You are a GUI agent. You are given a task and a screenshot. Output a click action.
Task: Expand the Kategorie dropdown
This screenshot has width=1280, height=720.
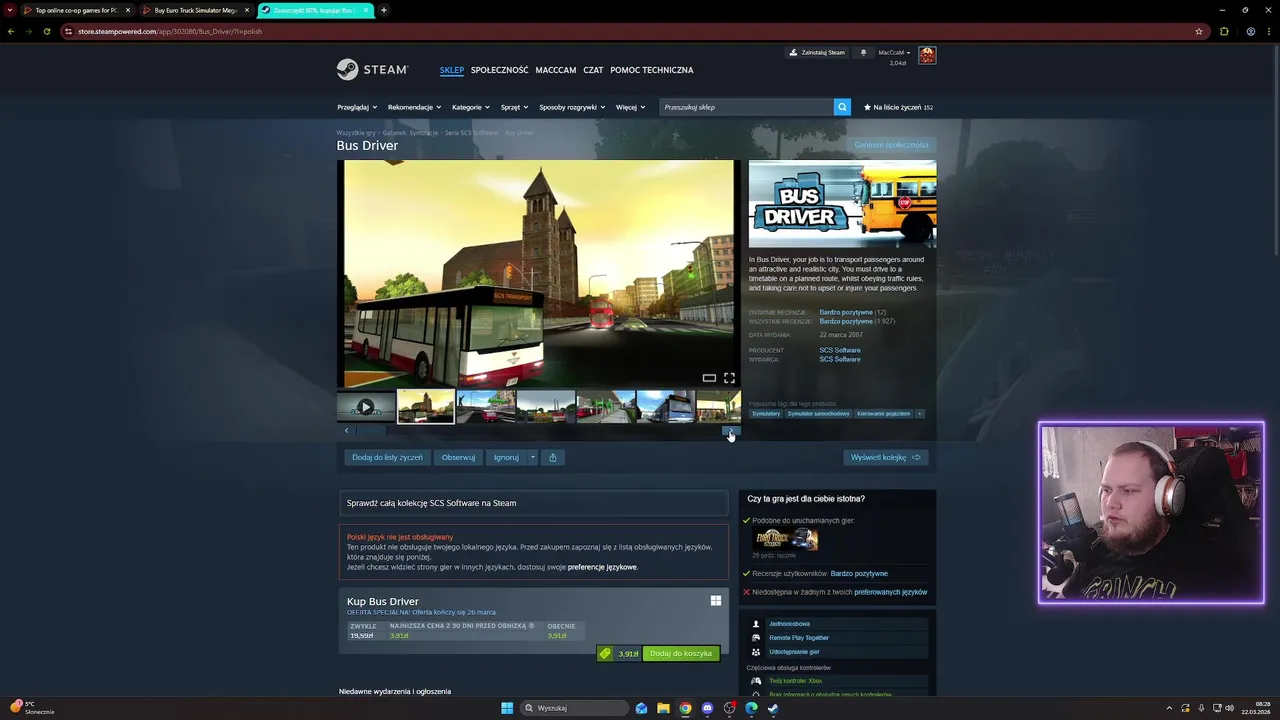471,107
